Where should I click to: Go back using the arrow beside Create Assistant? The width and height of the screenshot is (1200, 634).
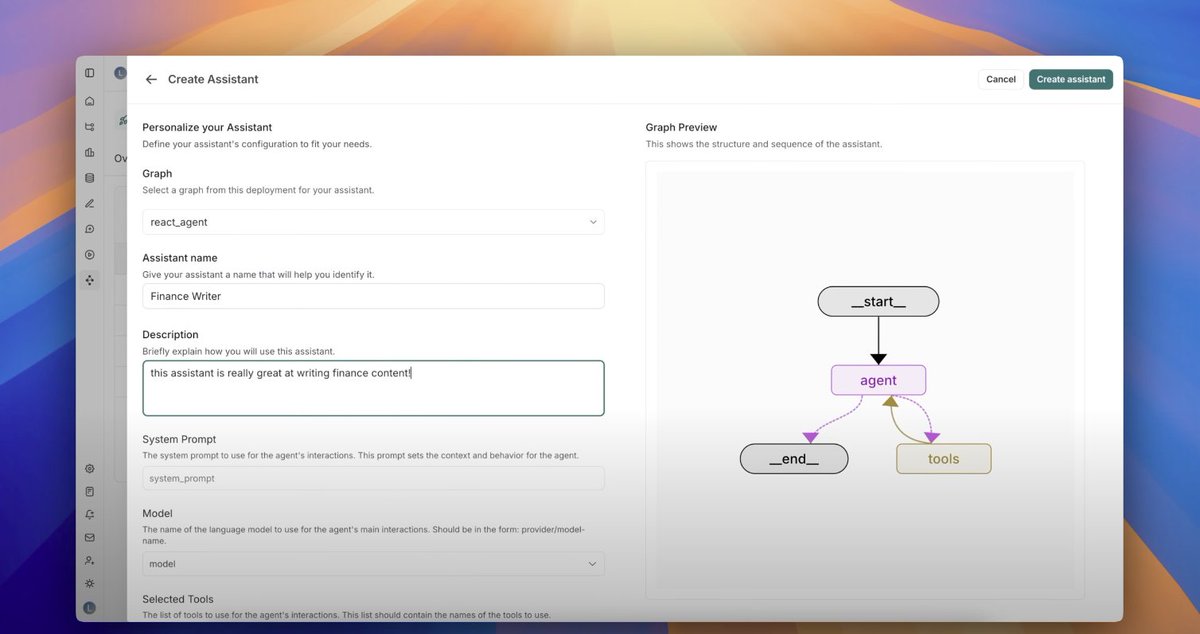tap(151, 79)
